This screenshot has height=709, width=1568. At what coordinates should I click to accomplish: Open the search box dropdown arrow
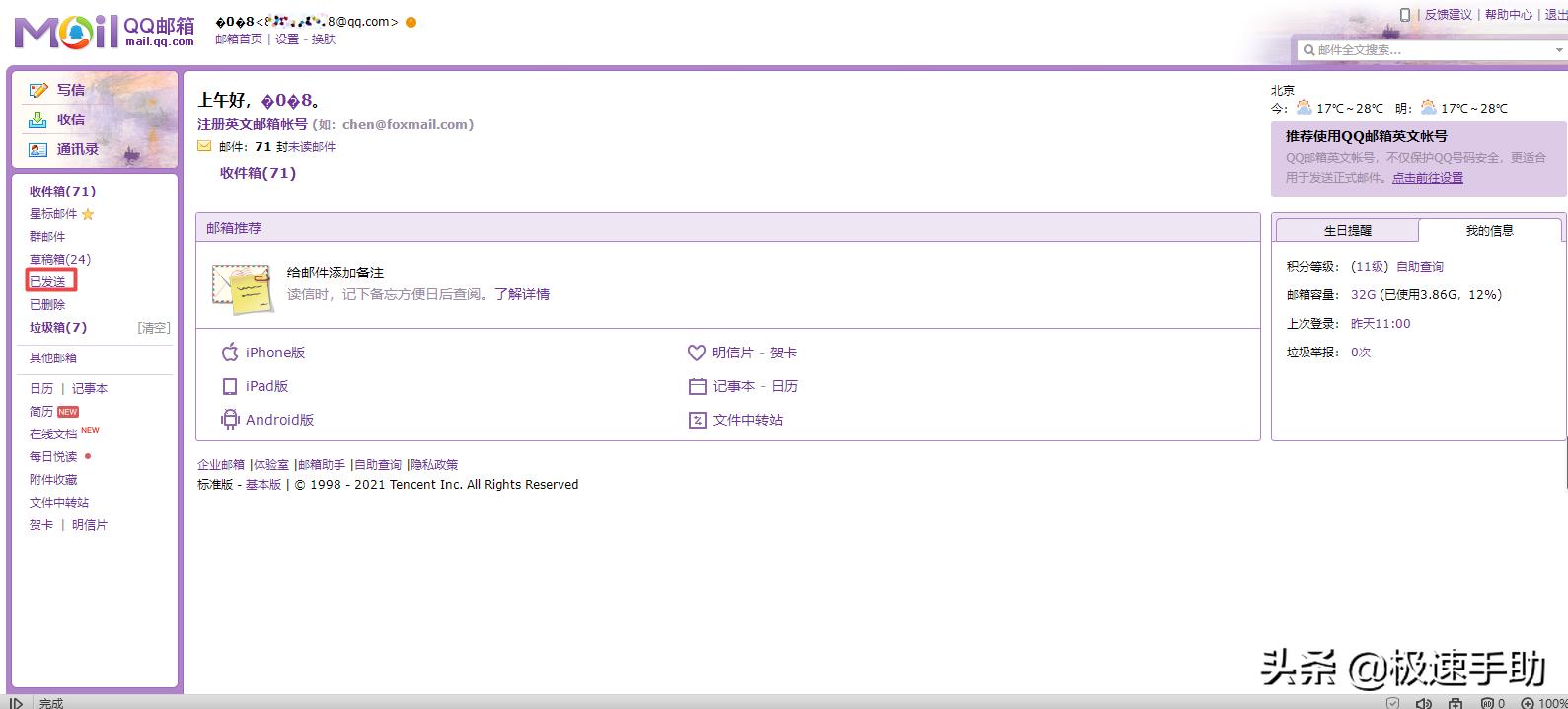click(x=1560, y=50)
